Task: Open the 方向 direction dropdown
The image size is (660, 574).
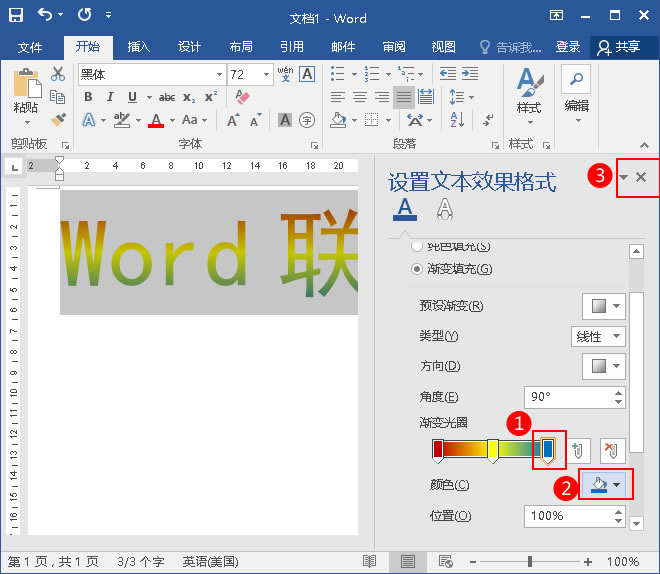Action: coord(604,366)
